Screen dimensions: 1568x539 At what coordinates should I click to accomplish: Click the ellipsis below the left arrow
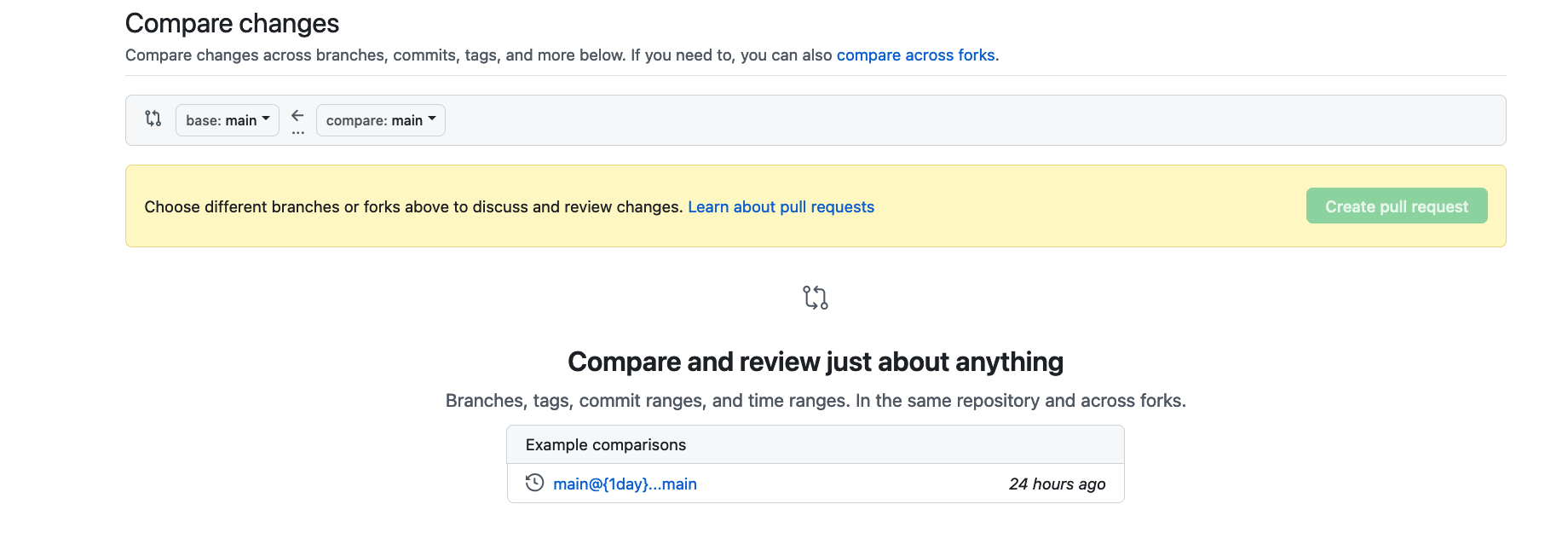(297, 133)
